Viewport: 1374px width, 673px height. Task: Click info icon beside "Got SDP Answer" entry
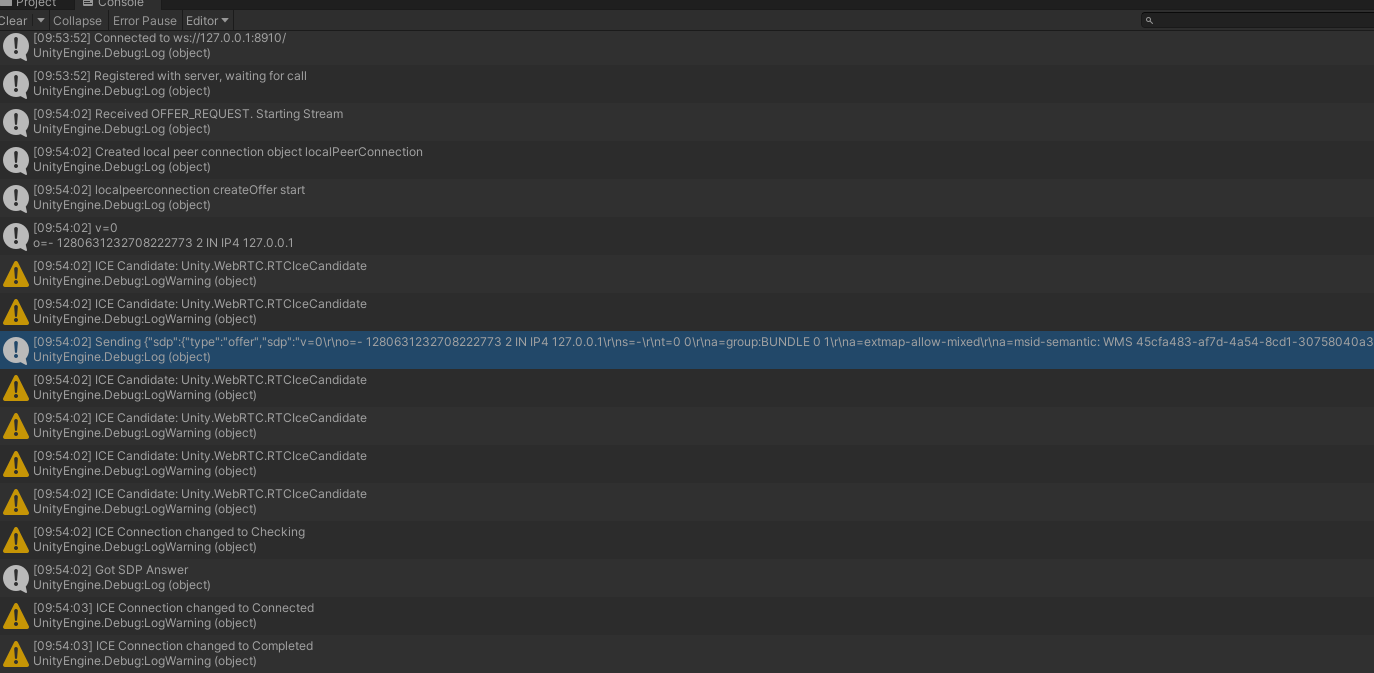pyautogui.click(x=16, y=577)
